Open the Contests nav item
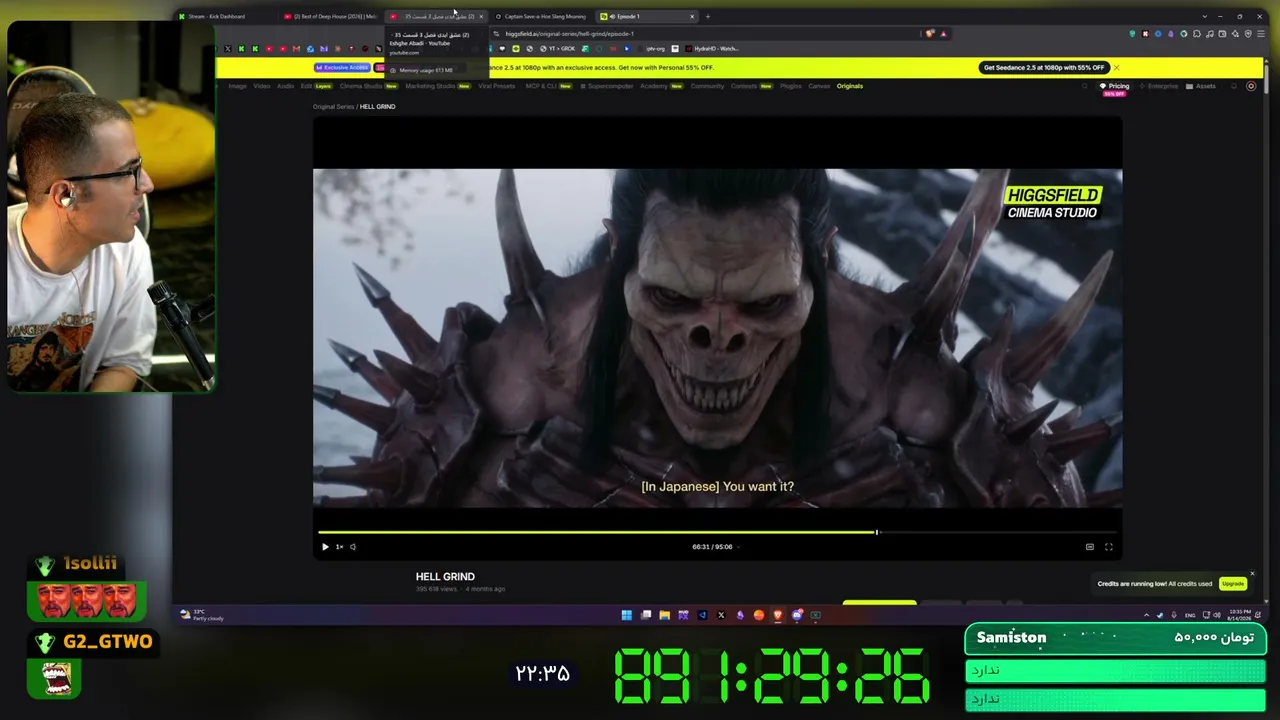1280x720 pixels. (x=751, y=86)
